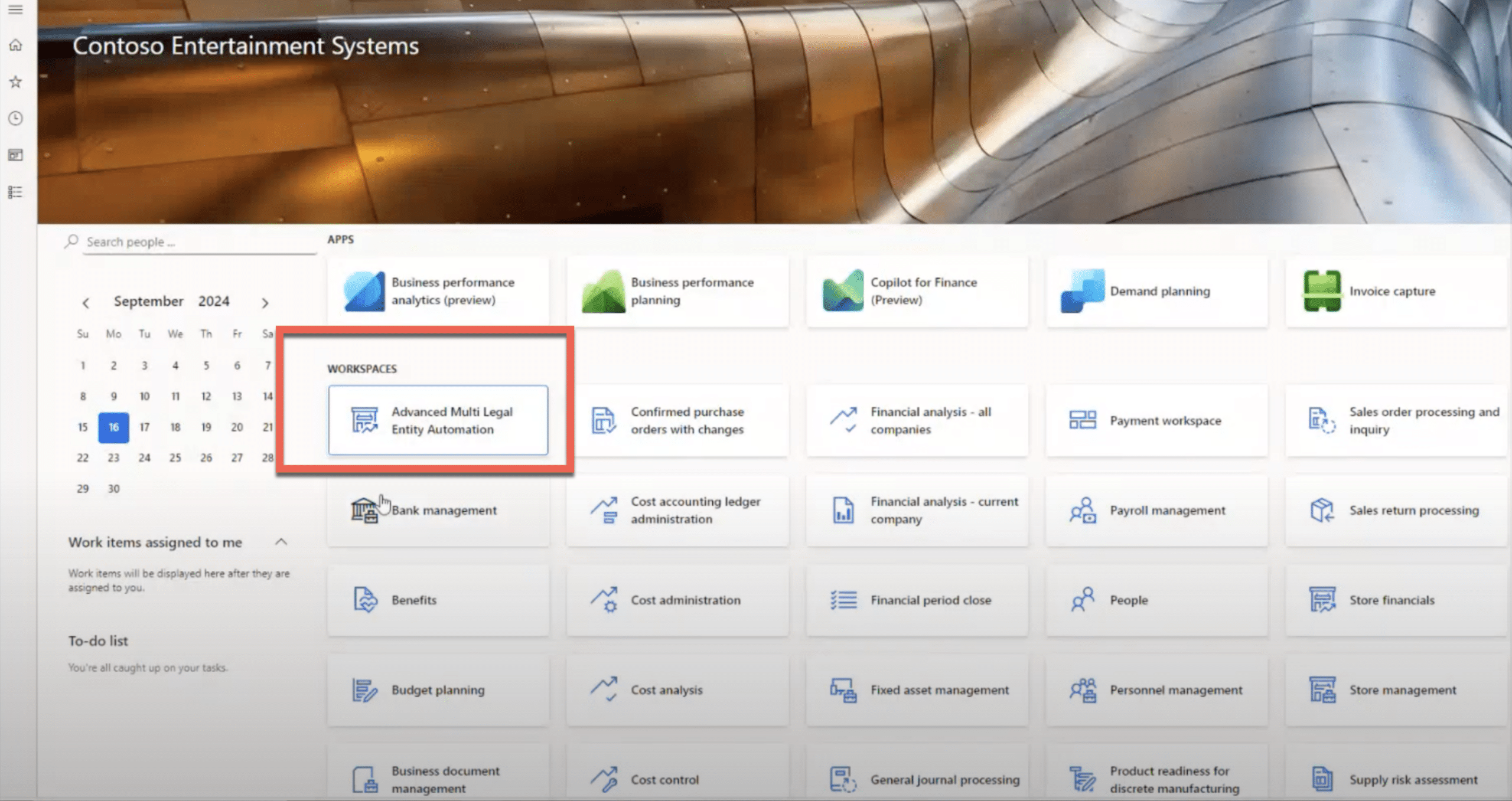The width and height of the screenshot is (1512, 801).
Task: Click the APPS section heading
Action: click(341, 240)
